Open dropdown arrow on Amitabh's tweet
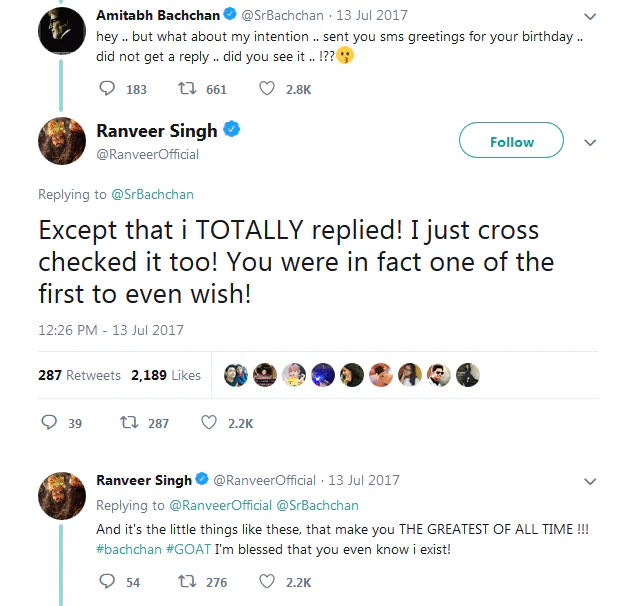The image size is (636, 606). pos(589,17)
